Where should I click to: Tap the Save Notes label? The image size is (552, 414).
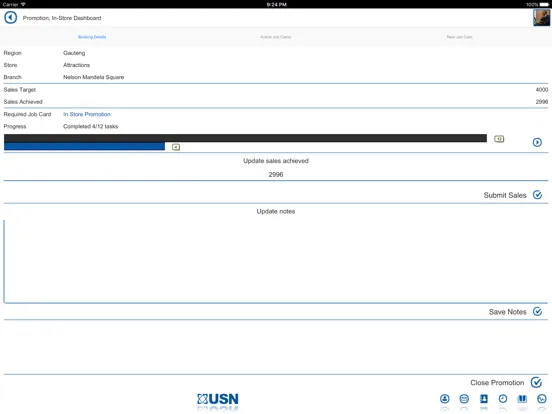(x=507, y=312)
